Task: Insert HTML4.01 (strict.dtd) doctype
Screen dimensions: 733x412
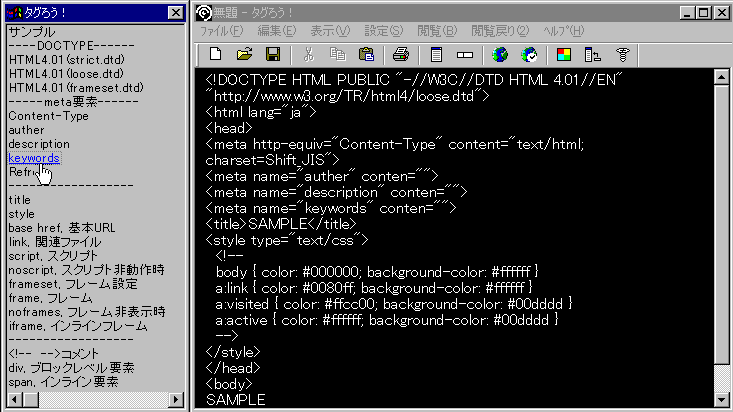Action: 67,60
